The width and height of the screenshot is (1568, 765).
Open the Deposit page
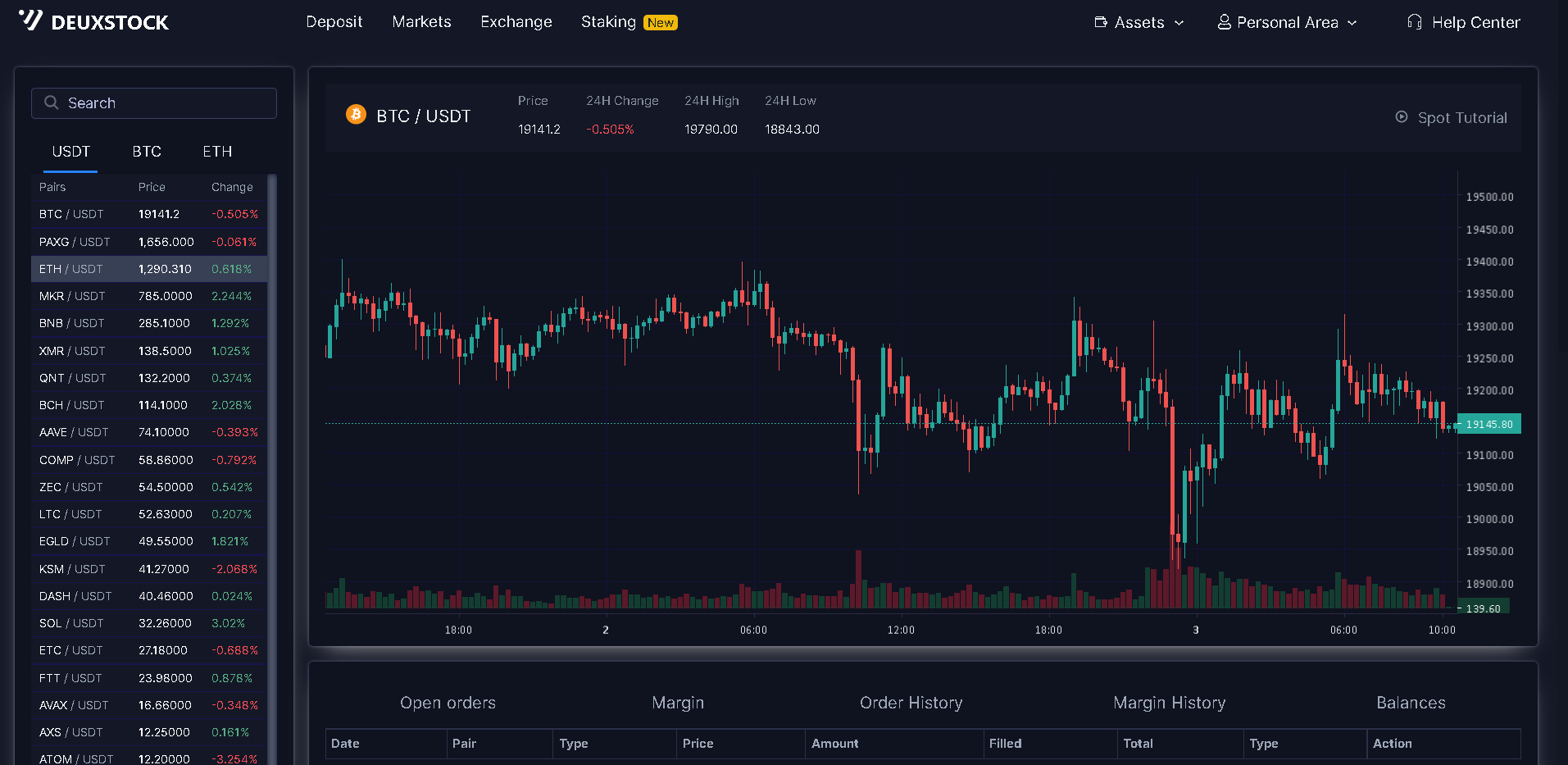pos(334,22)
